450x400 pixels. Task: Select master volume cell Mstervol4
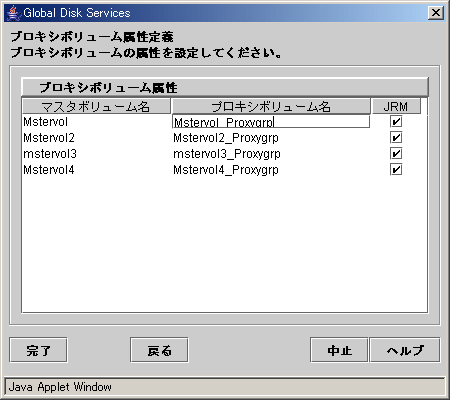97,170
